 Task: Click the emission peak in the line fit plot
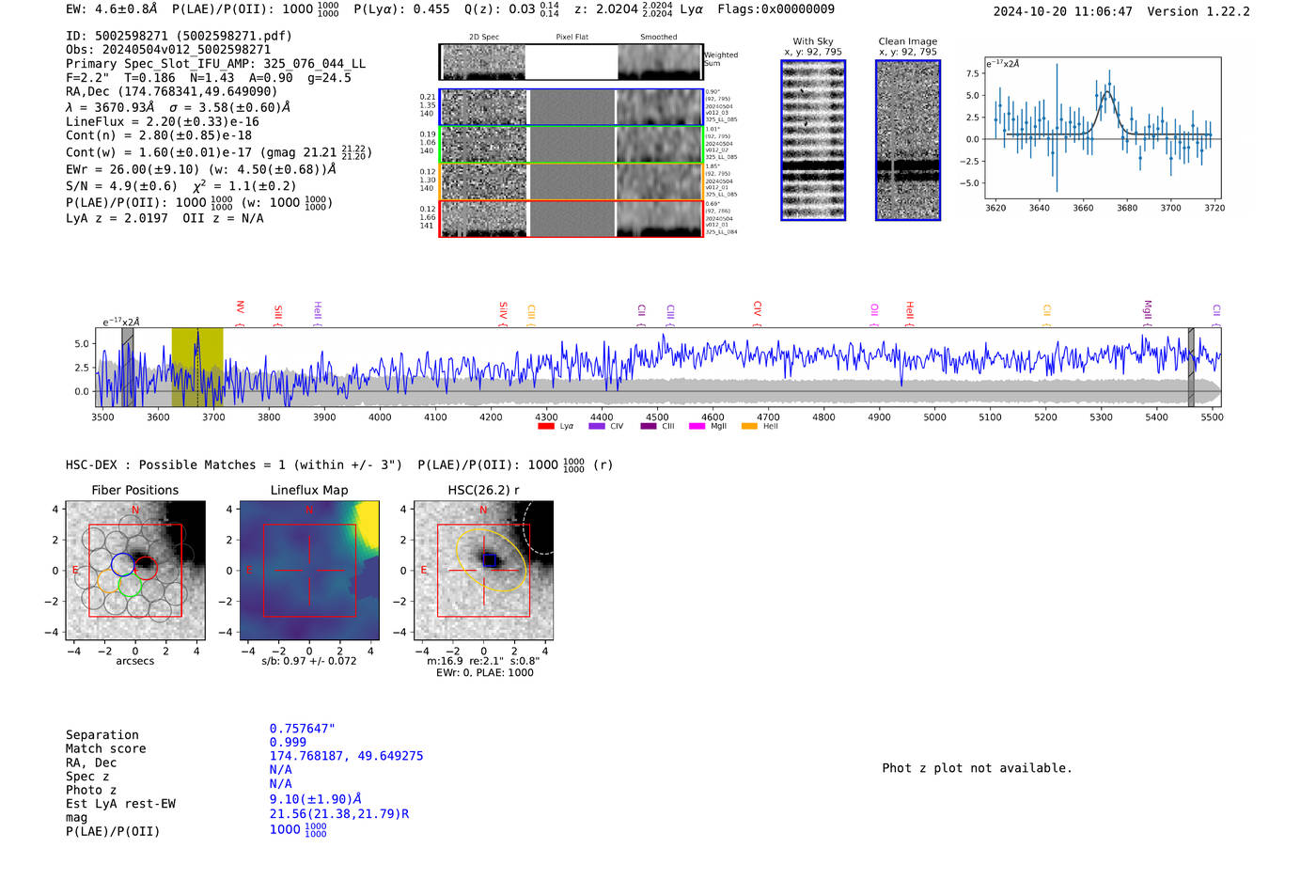[1107, 91]
